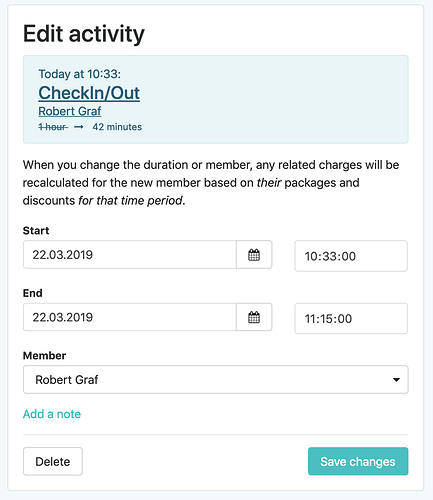Click the Member field label
Viewport: 433px width, 500px height.
click(44, 356)
